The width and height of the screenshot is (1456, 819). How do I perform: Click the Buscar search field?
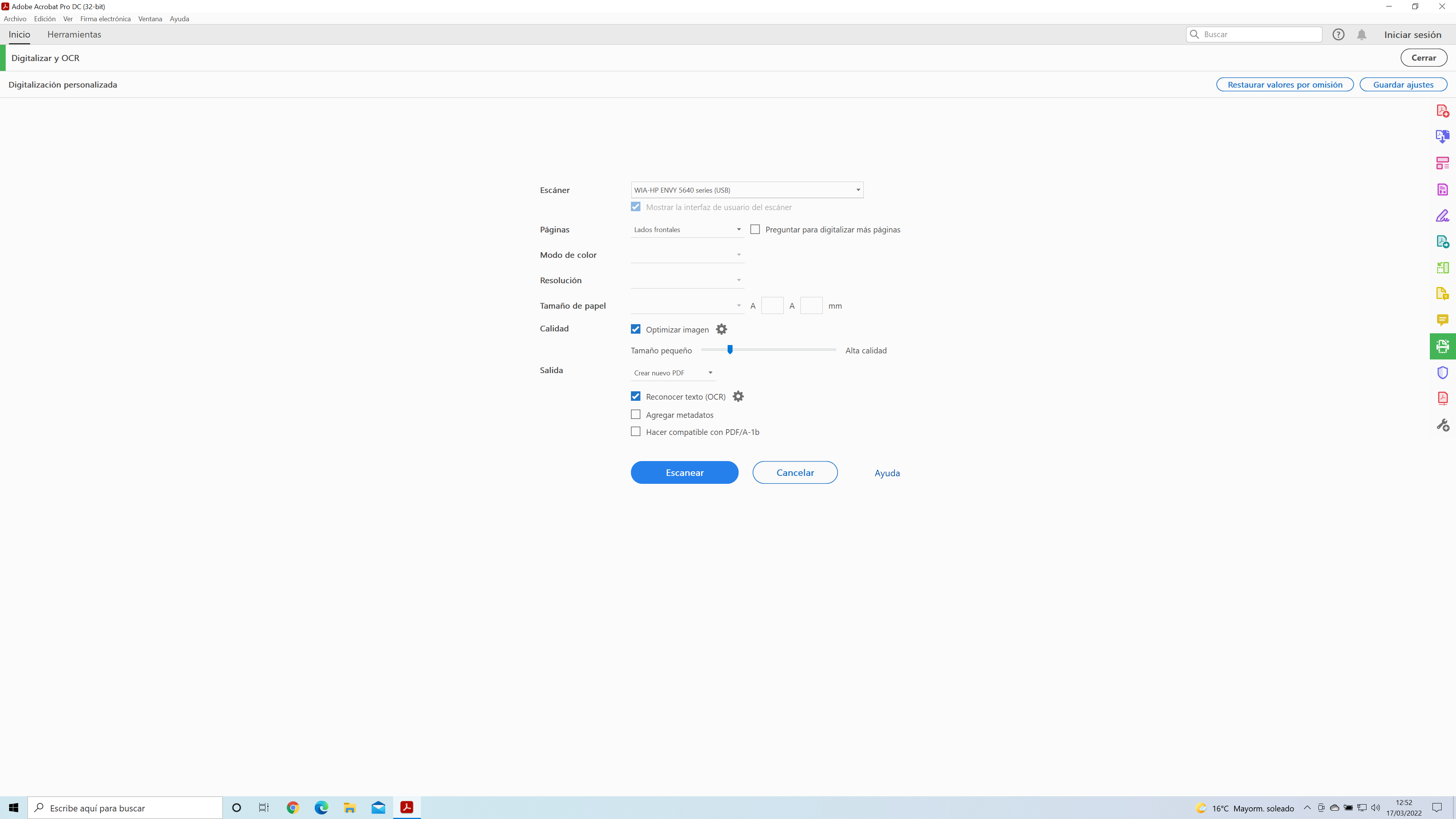(1254, 35)
